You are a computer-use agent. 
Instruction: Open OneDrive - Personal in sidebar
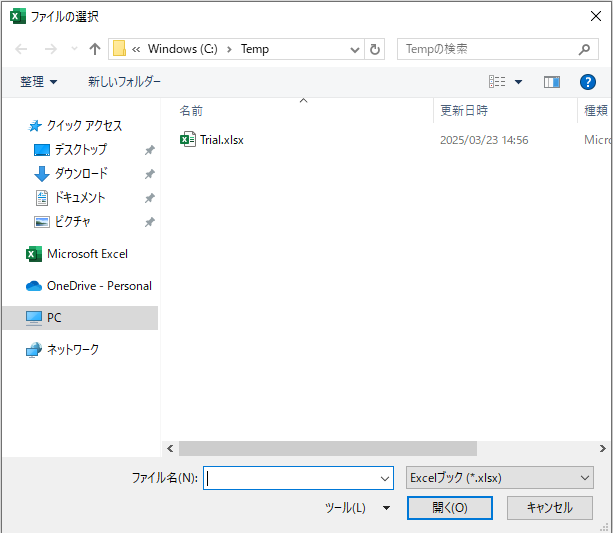pyautogui.click(x=98, y=286)
